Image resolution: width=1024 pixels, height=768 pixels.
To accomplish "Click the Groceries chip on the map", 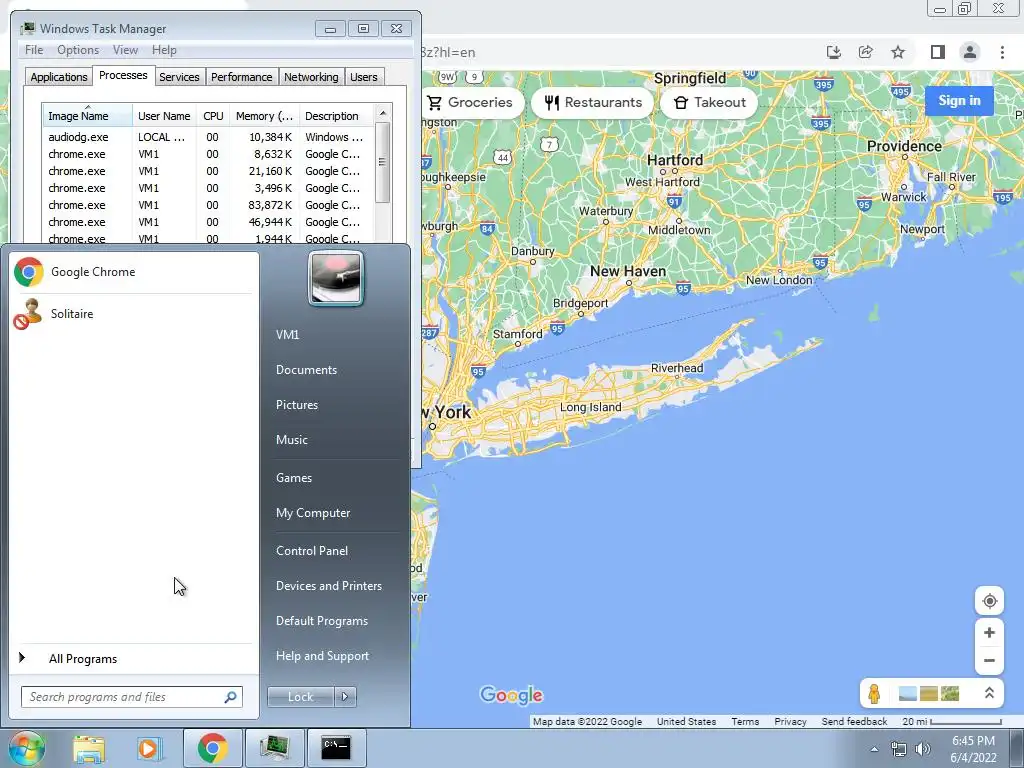I will [x=470, y=103].
